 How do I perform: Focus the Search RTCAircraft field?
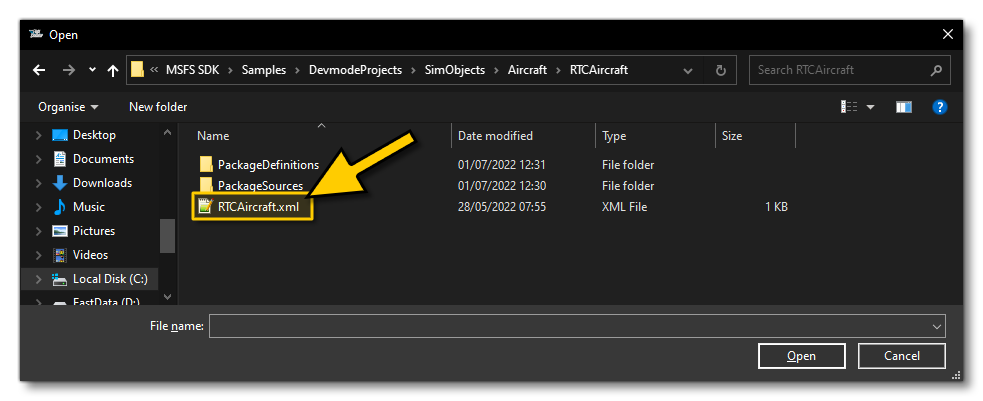849,70
